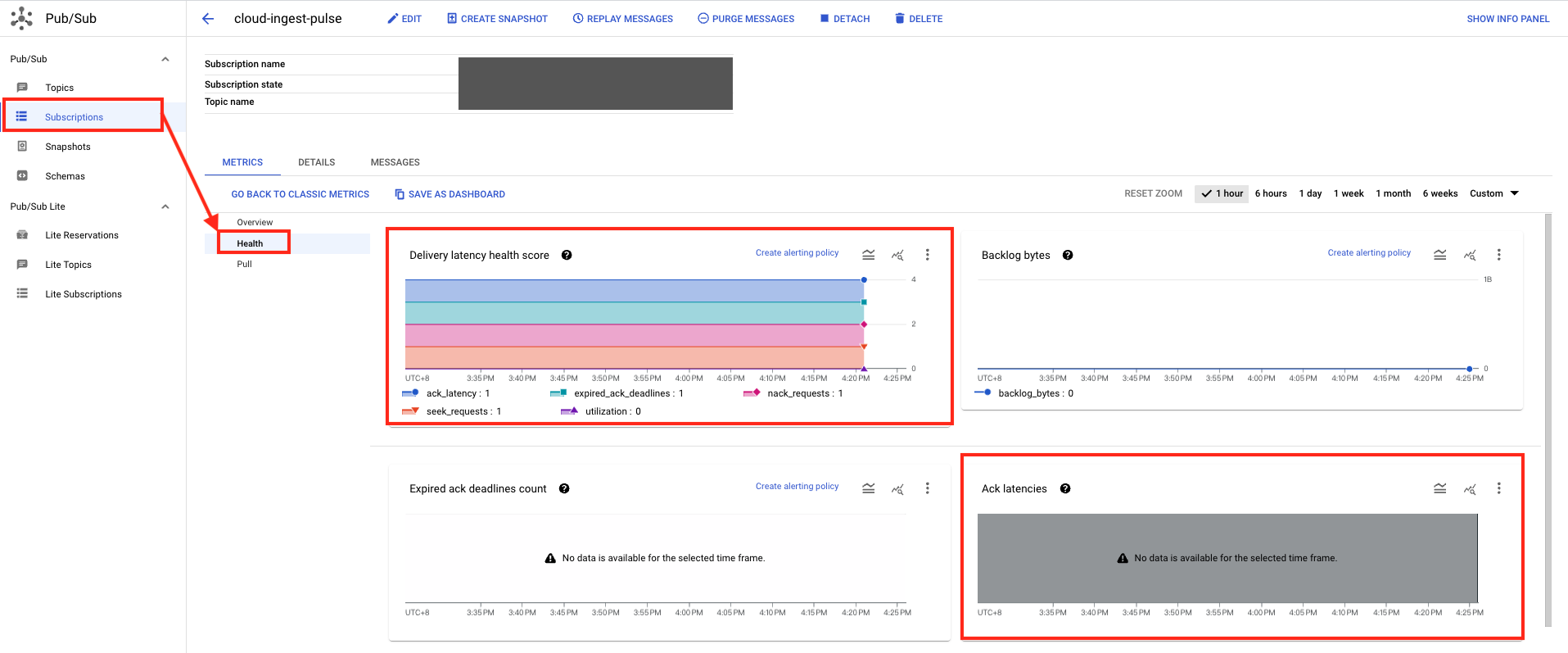The height and width of the screenshot is (653, 1568).
Task: Click GO BACK TO CLASSIC METRICS
Action: coord(300,194)
